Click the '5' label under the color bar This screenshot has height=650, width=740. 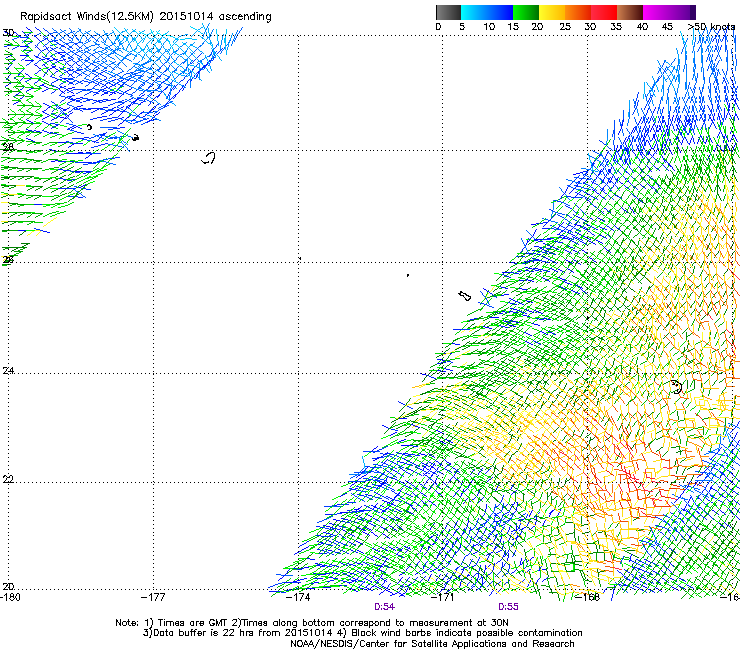coord(462,27)
